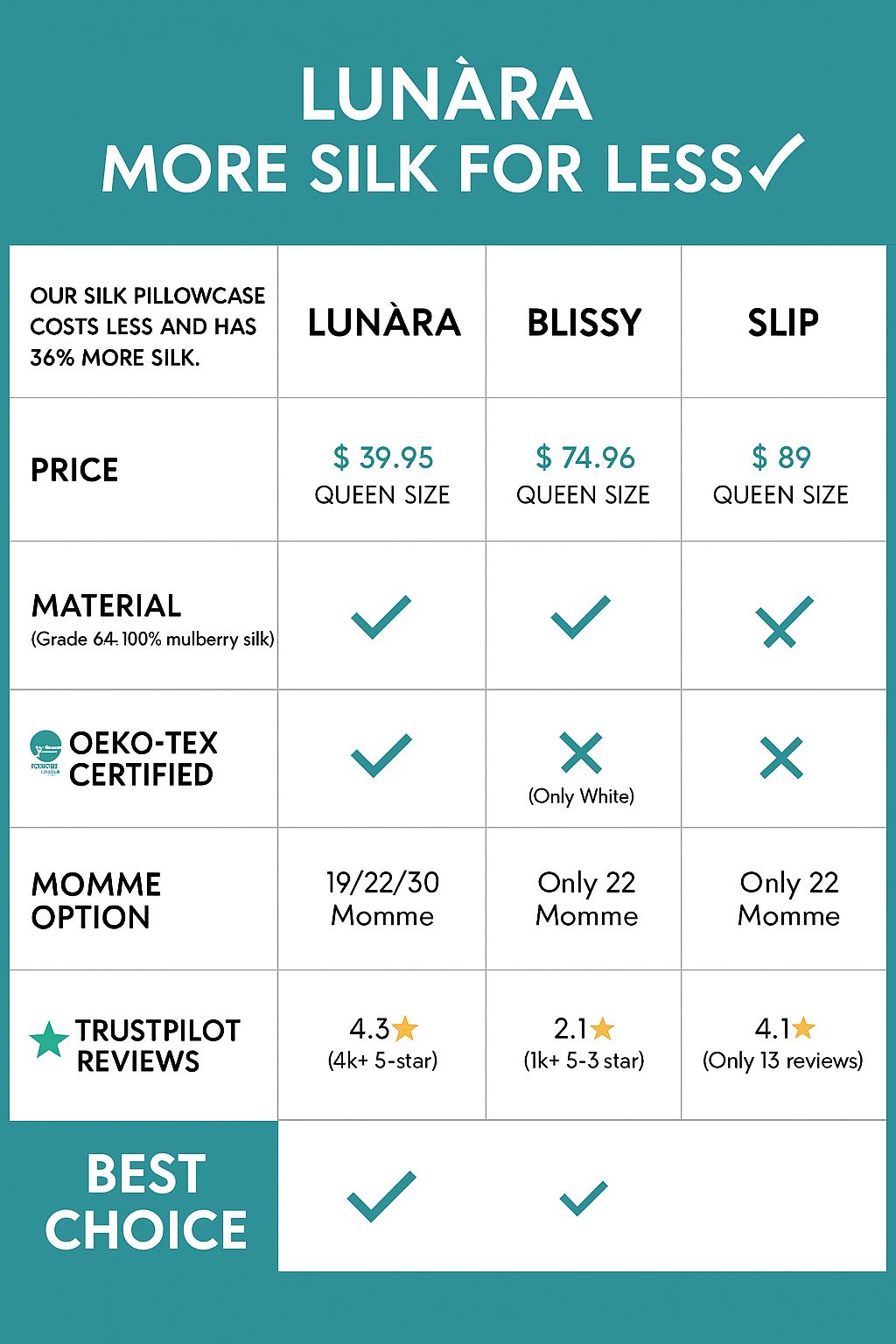Click Blissy's Material checkmark icon
The image size is (896, 1344).
(x=580, y=617)
